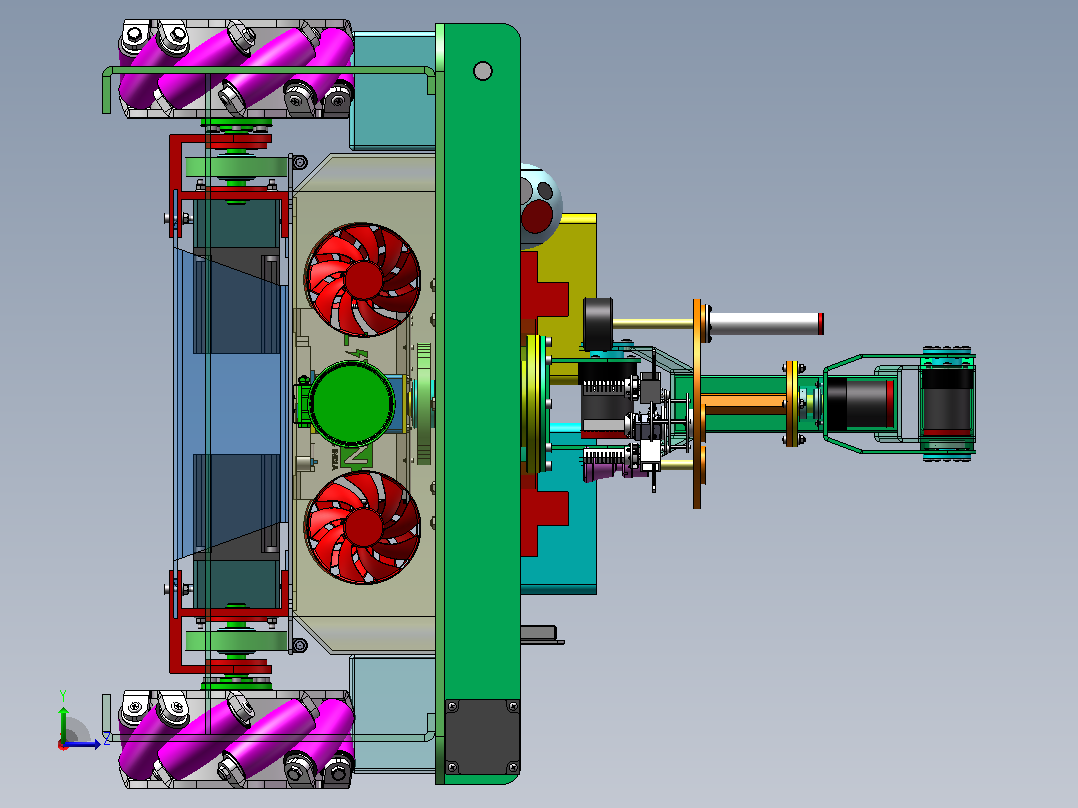Select the translucent blue panel between the wheels

click(x=230, y=403)
